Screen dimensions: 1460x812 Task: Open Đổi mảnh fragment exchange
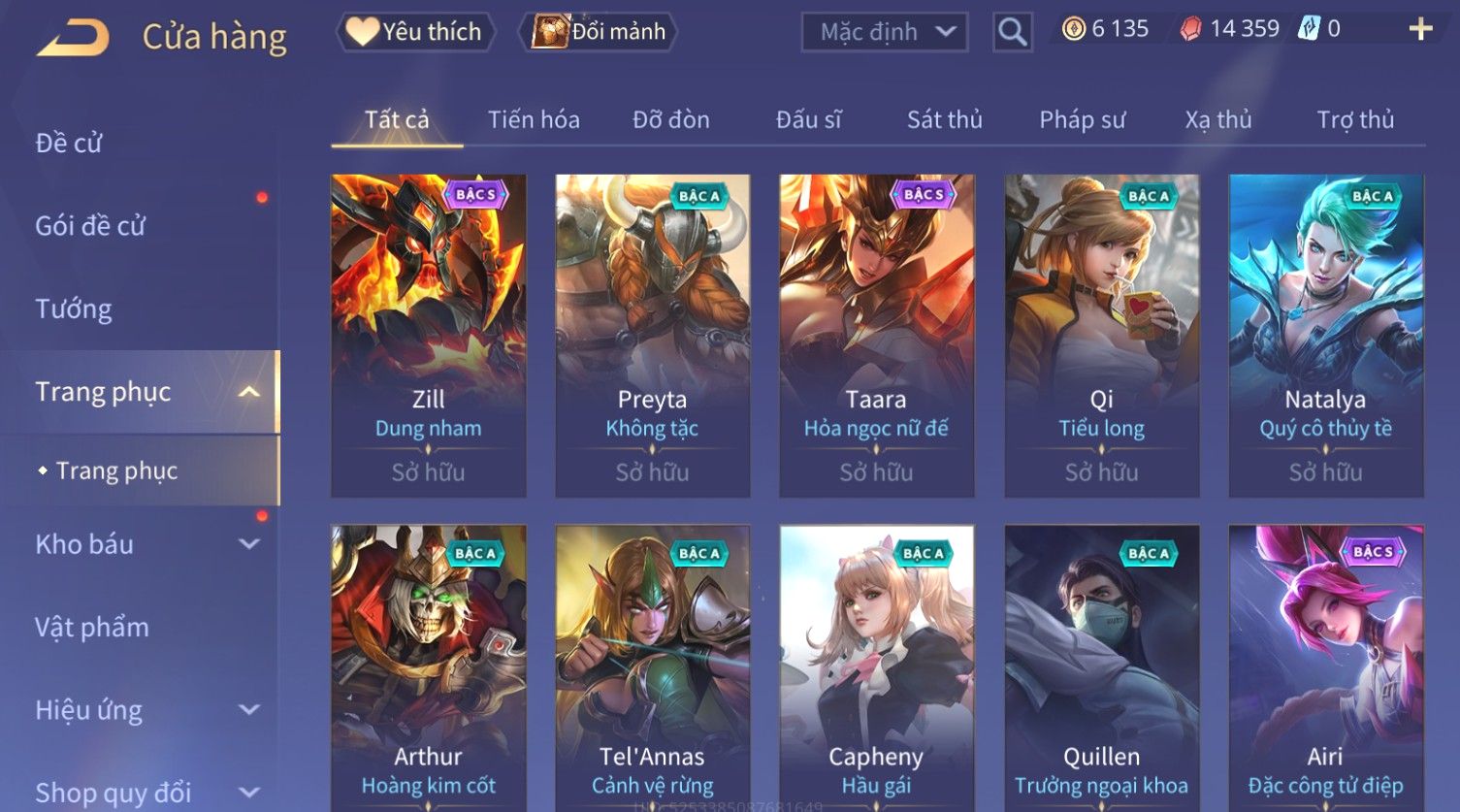coord(599,32)
